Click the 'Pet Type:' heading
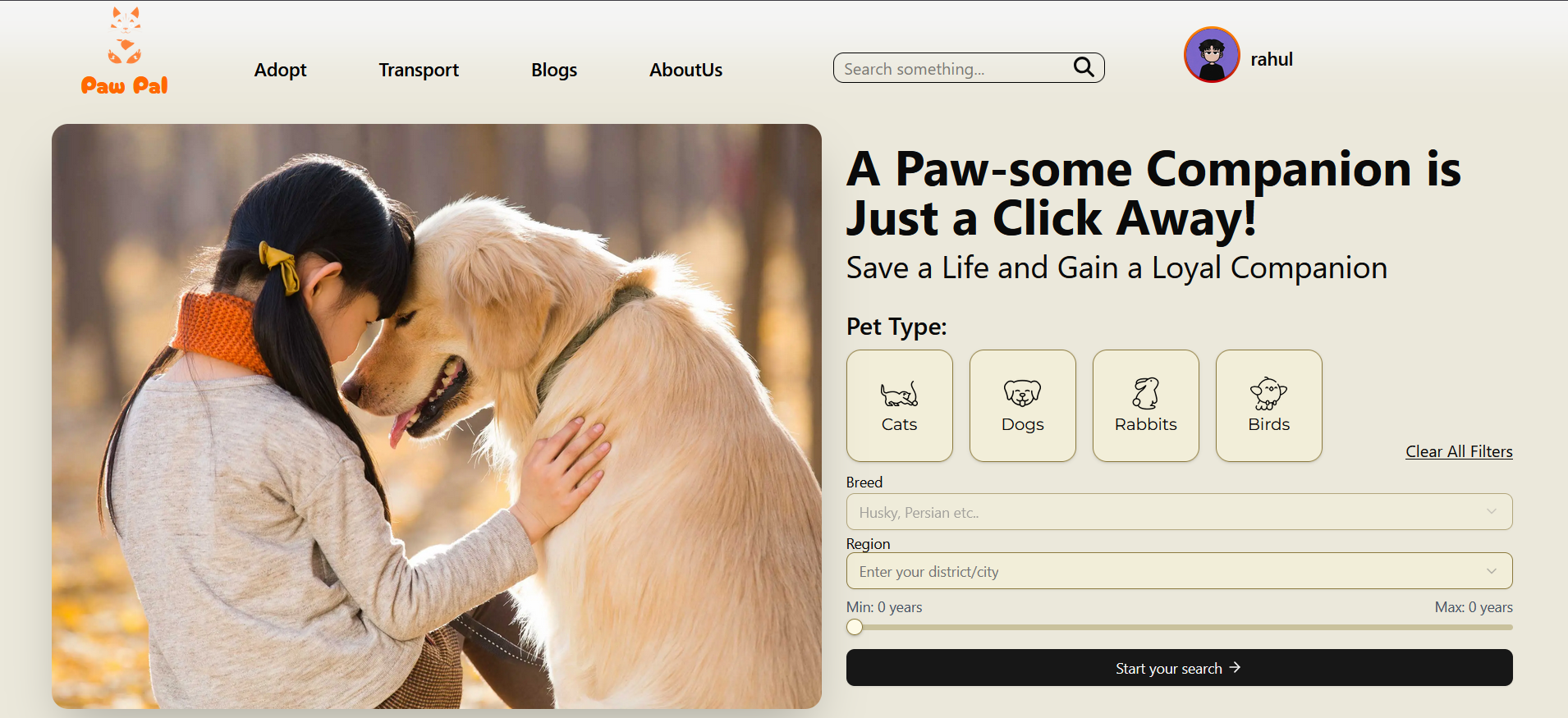 click(x=896, y=327)
